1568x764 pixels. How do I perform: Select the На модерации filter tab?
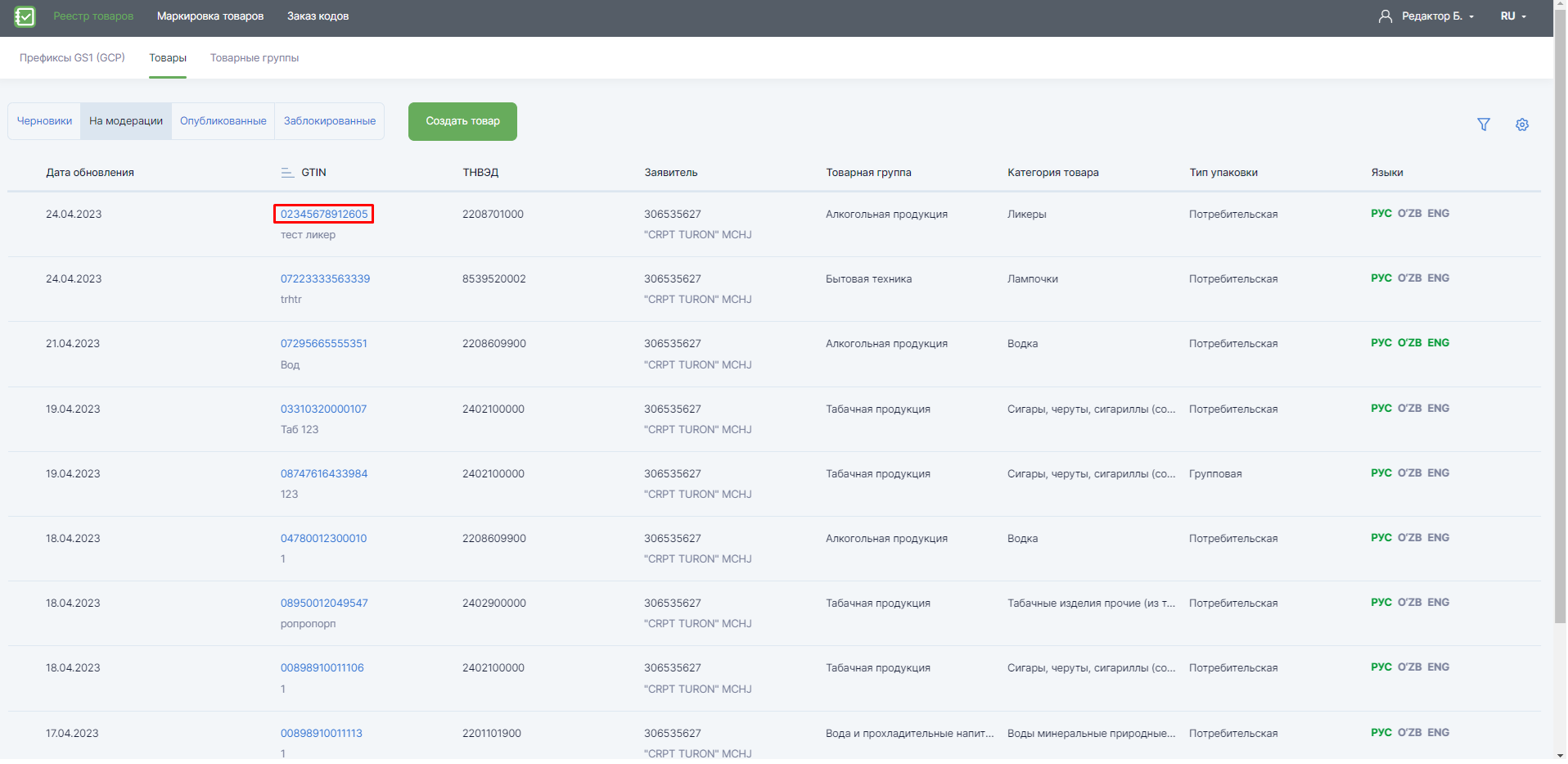tap(126, 121)
